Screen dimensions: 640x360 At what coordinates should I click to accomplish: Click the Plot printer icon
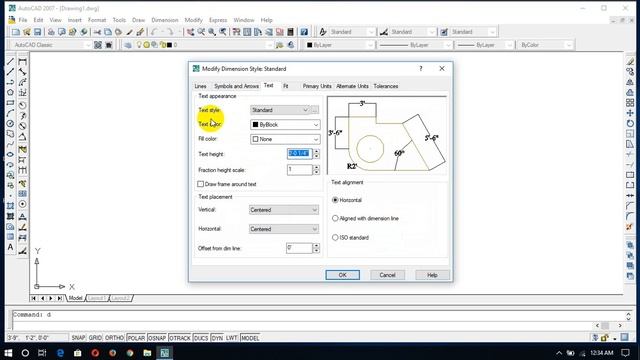pyautogui.click(x=51, y=32)
